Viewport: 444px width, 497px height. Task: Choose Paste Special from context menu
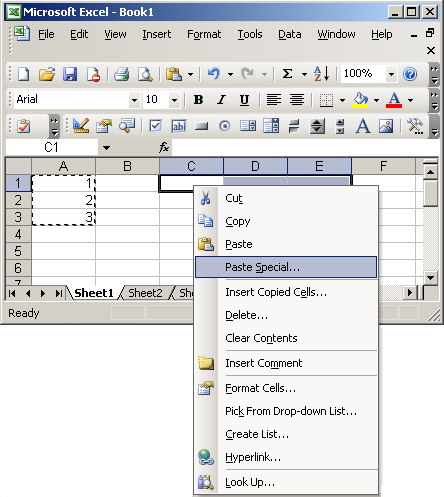click(286, 267)
